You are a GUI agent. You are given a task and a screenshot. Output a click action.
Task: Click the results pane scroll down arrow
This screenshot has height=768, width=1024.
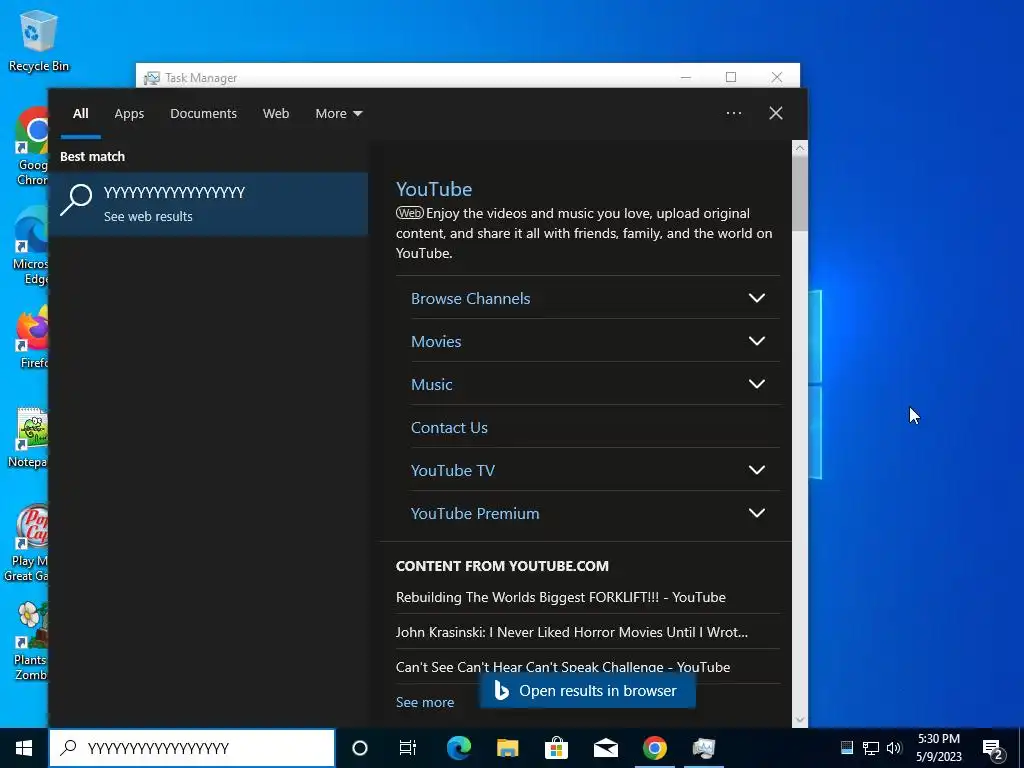799,720
